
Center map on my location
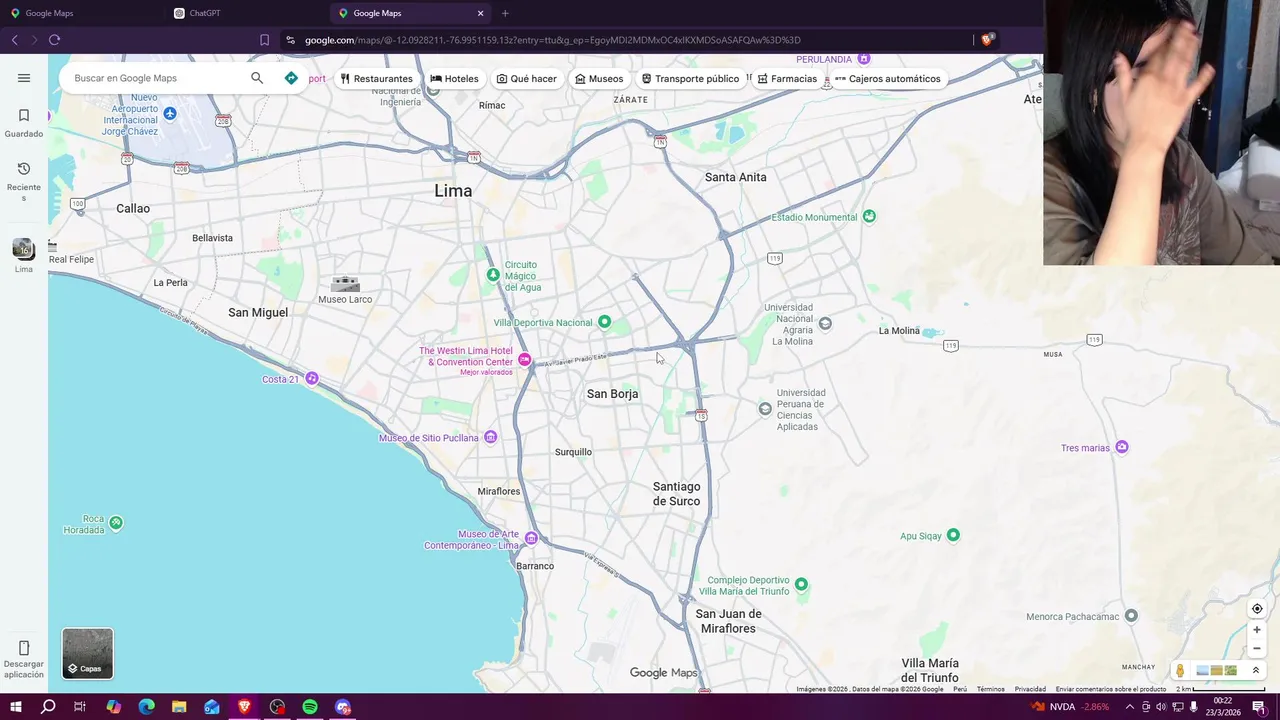1257,609
